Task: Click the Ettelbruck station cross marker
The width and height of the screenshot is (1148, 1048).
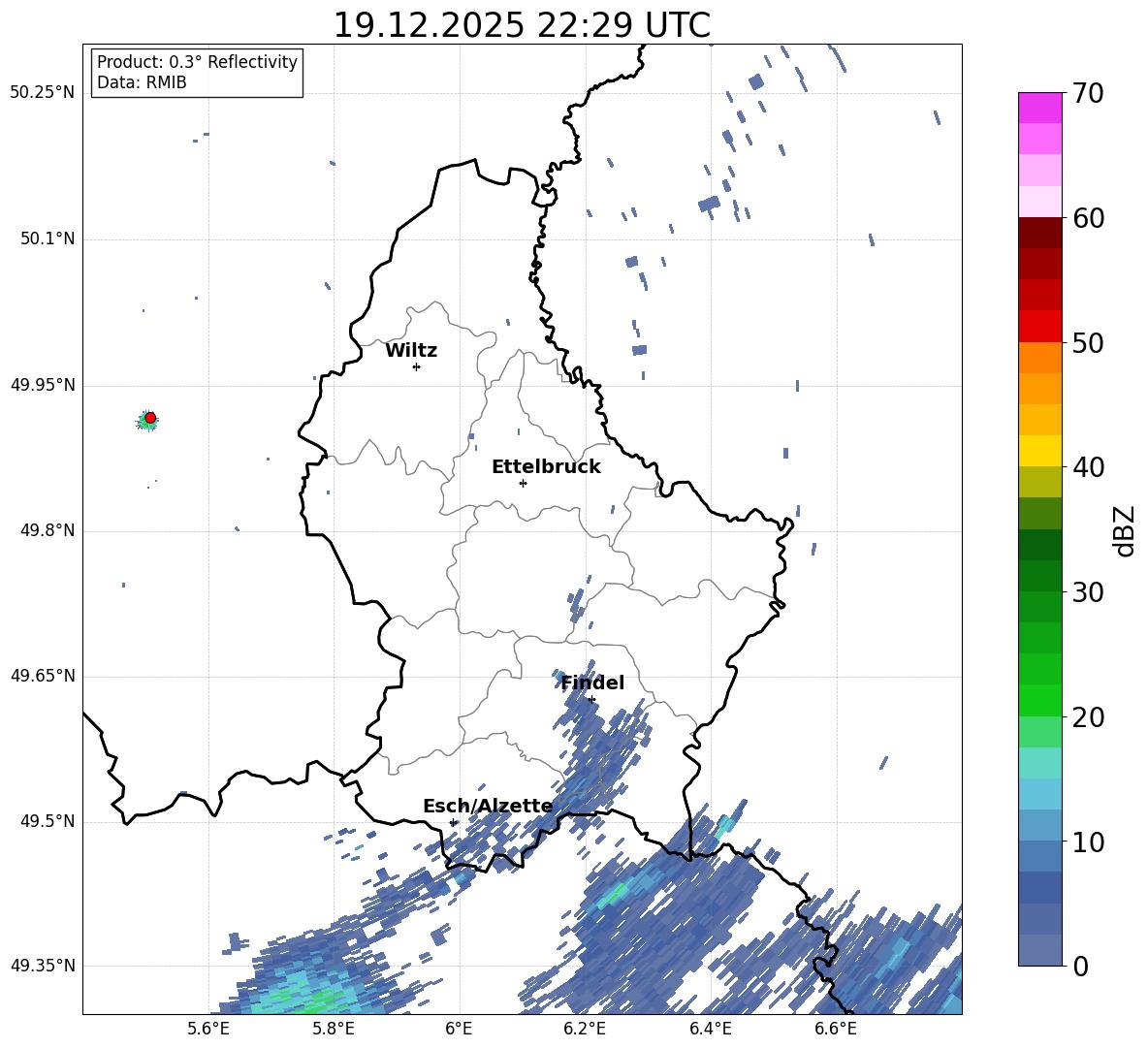Action: click(x=523, y=483)
